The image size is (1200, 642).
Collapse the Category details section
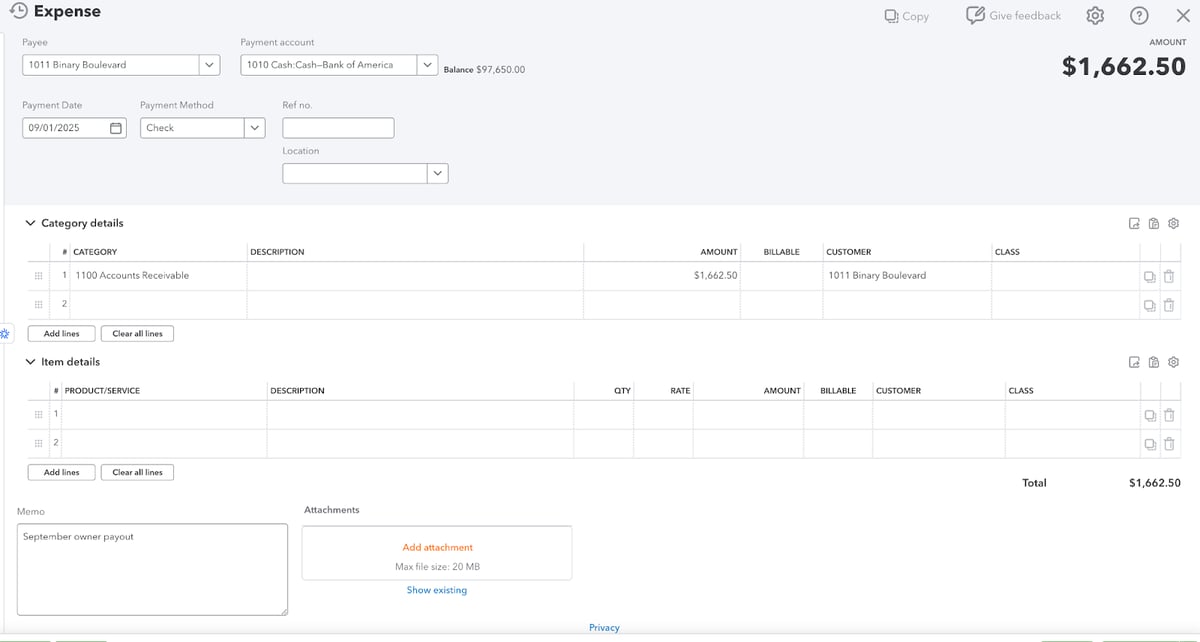click(30, 223)
